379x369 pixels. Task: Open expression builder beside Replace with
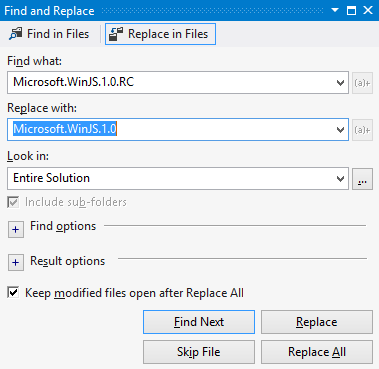[362, 130]
